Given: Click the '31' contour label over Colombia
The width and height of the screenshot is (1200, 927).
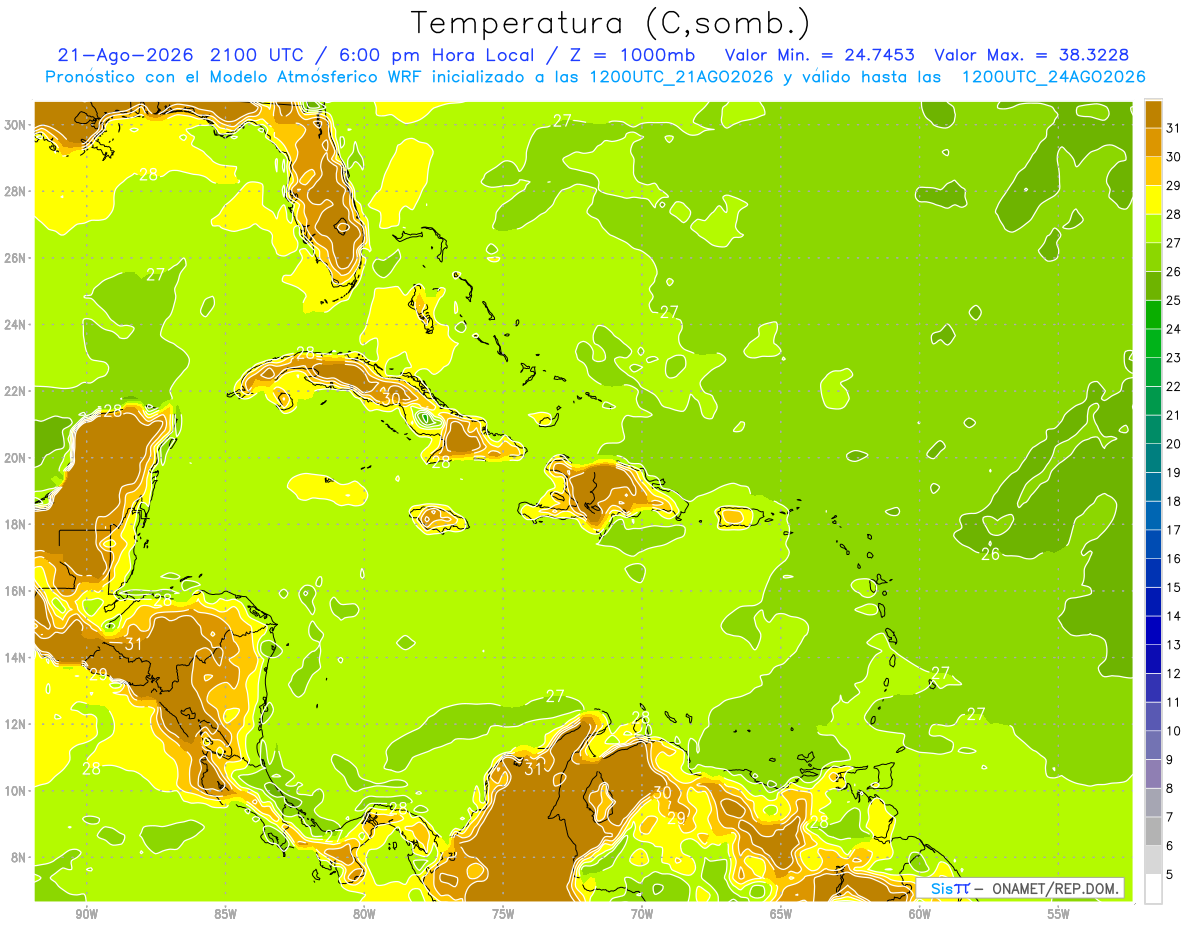Looking at the screenshot, I should point(533,768).
